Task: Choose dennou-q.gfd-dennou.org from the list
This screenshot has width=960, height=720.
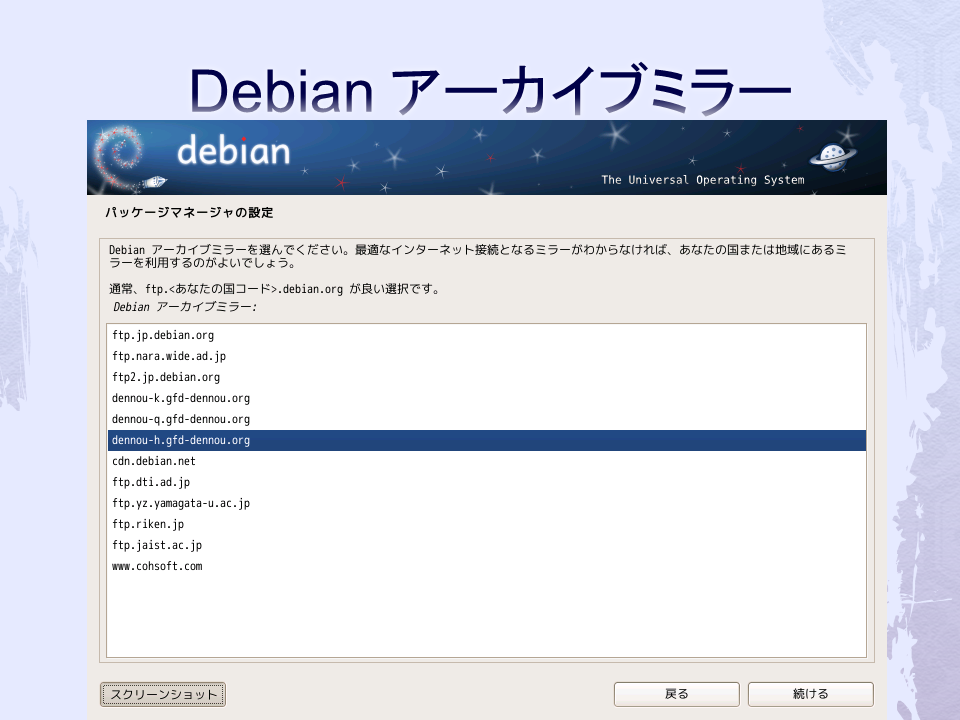Action: (487, 419)
